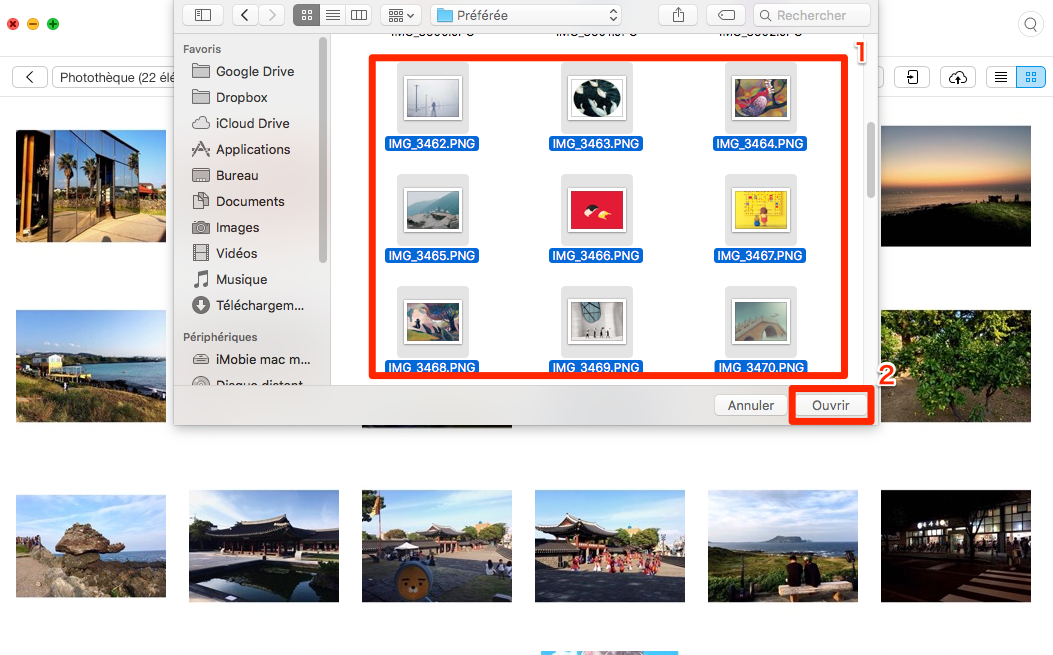Image resolution: width=1053 pixels, height=655 pixels.
Task: Select Bureau in the sidebar
Action: [x=237, y=175]
